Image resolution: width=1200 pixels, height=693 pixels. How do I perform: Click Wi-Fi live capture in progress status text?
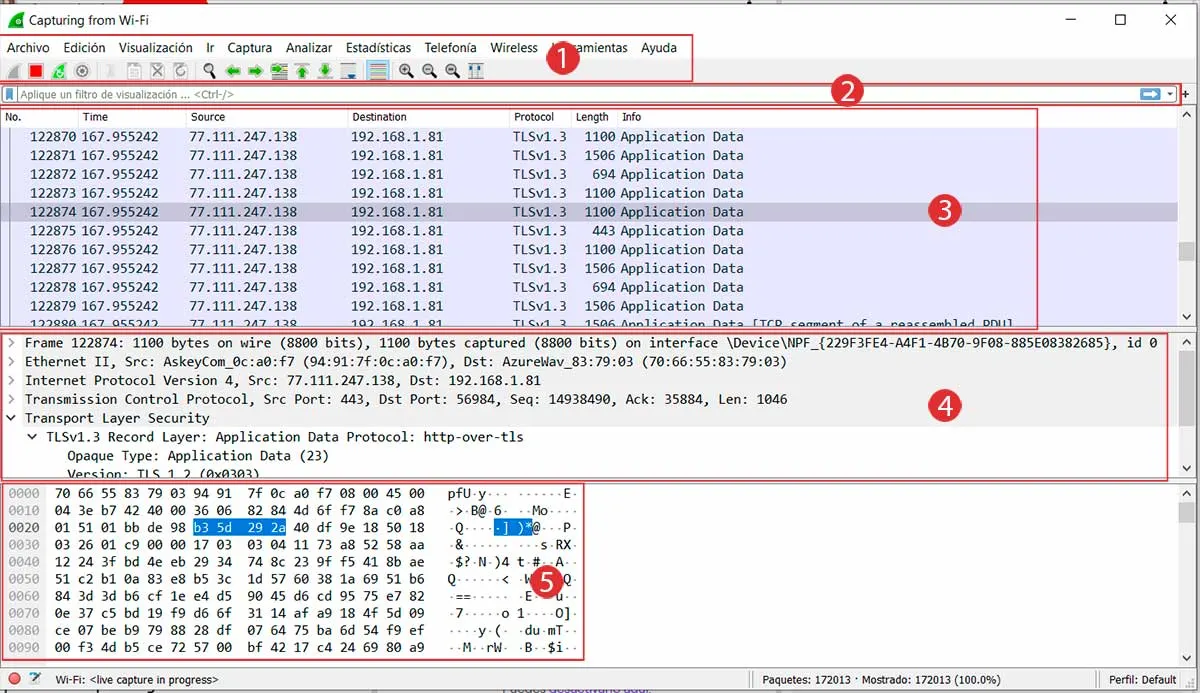click(x=137, y=680)
